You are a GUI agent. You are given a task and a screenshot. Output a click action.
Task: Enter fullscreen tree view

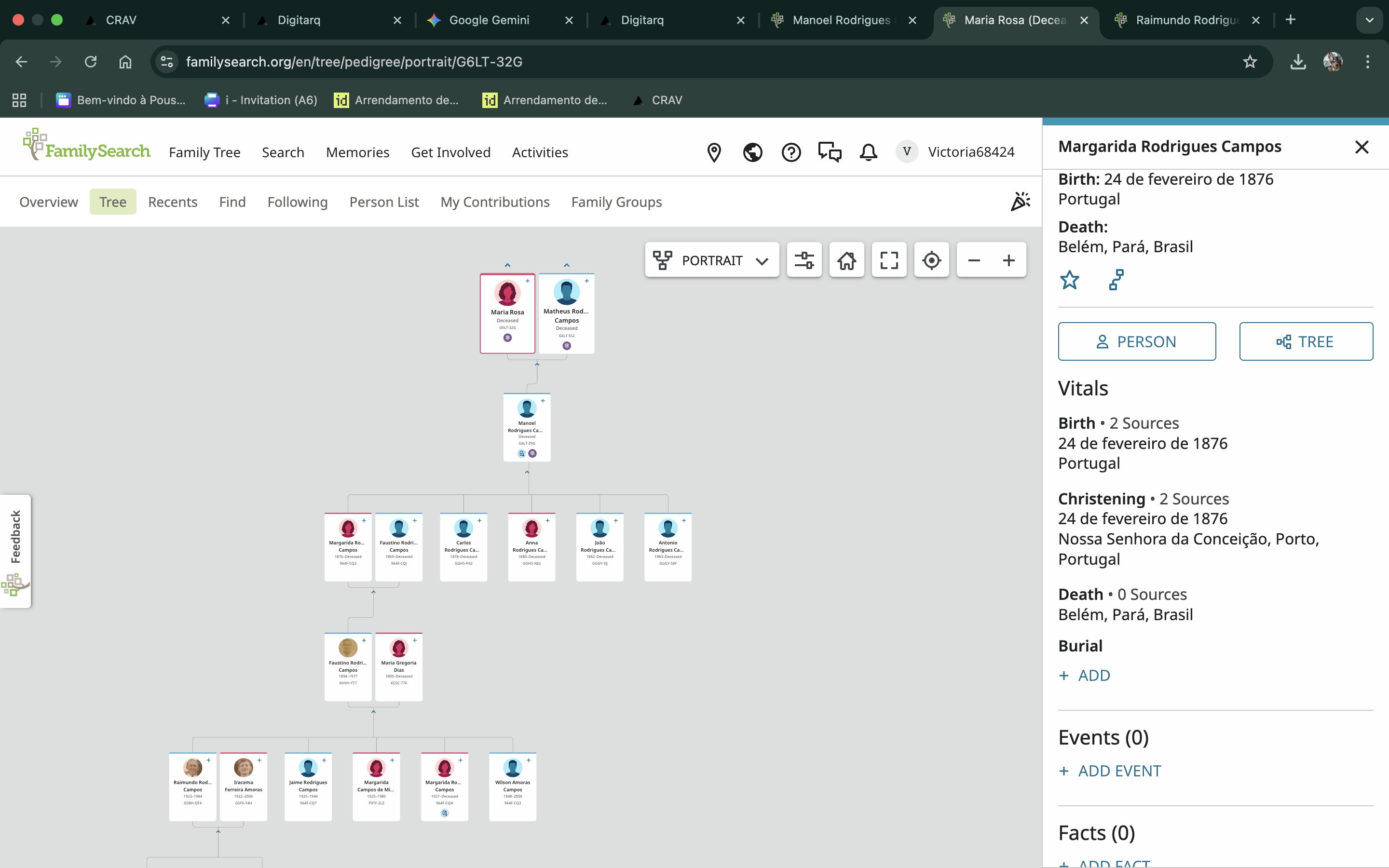[888, 260]
